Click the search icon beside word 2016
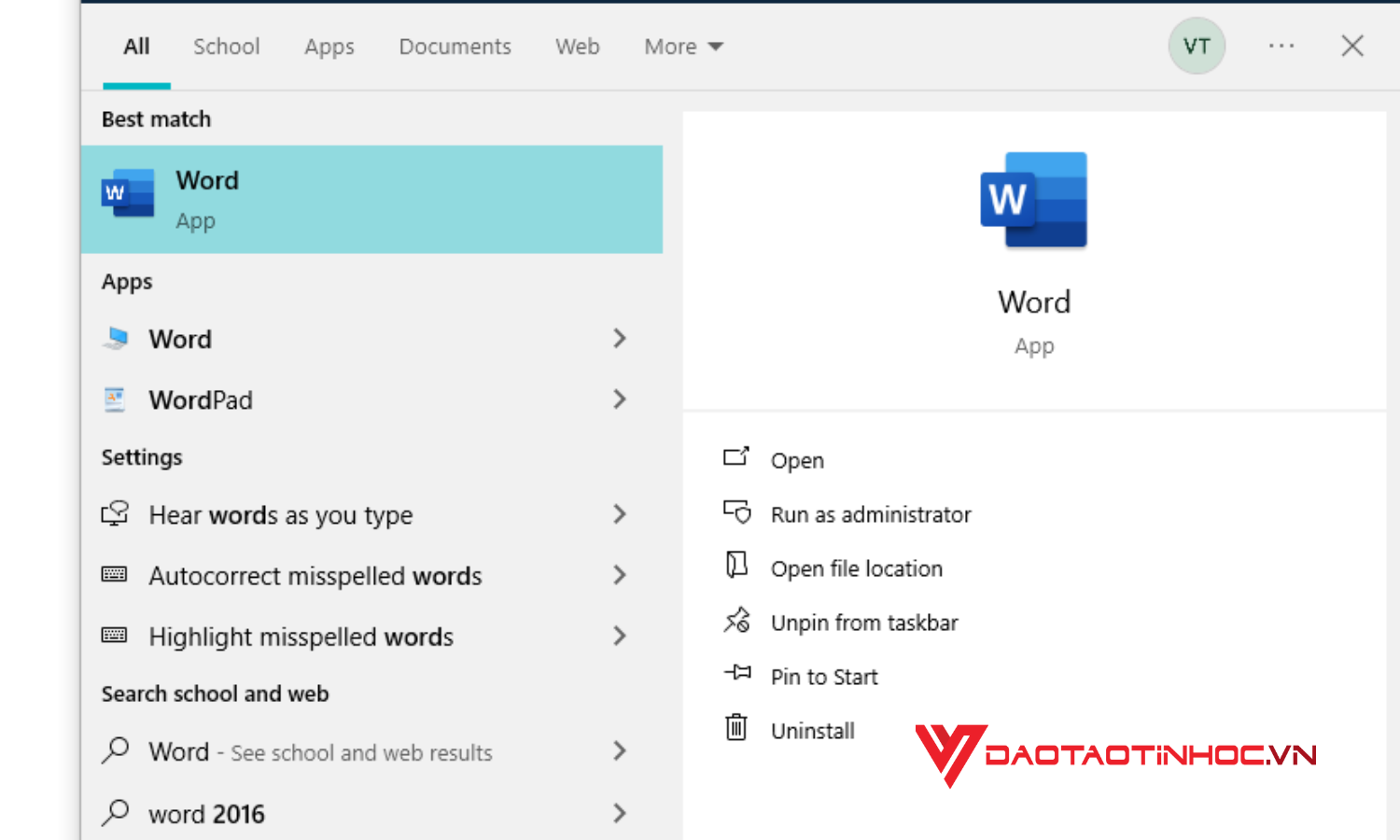The image size is (1400, 840). (116, 813)
